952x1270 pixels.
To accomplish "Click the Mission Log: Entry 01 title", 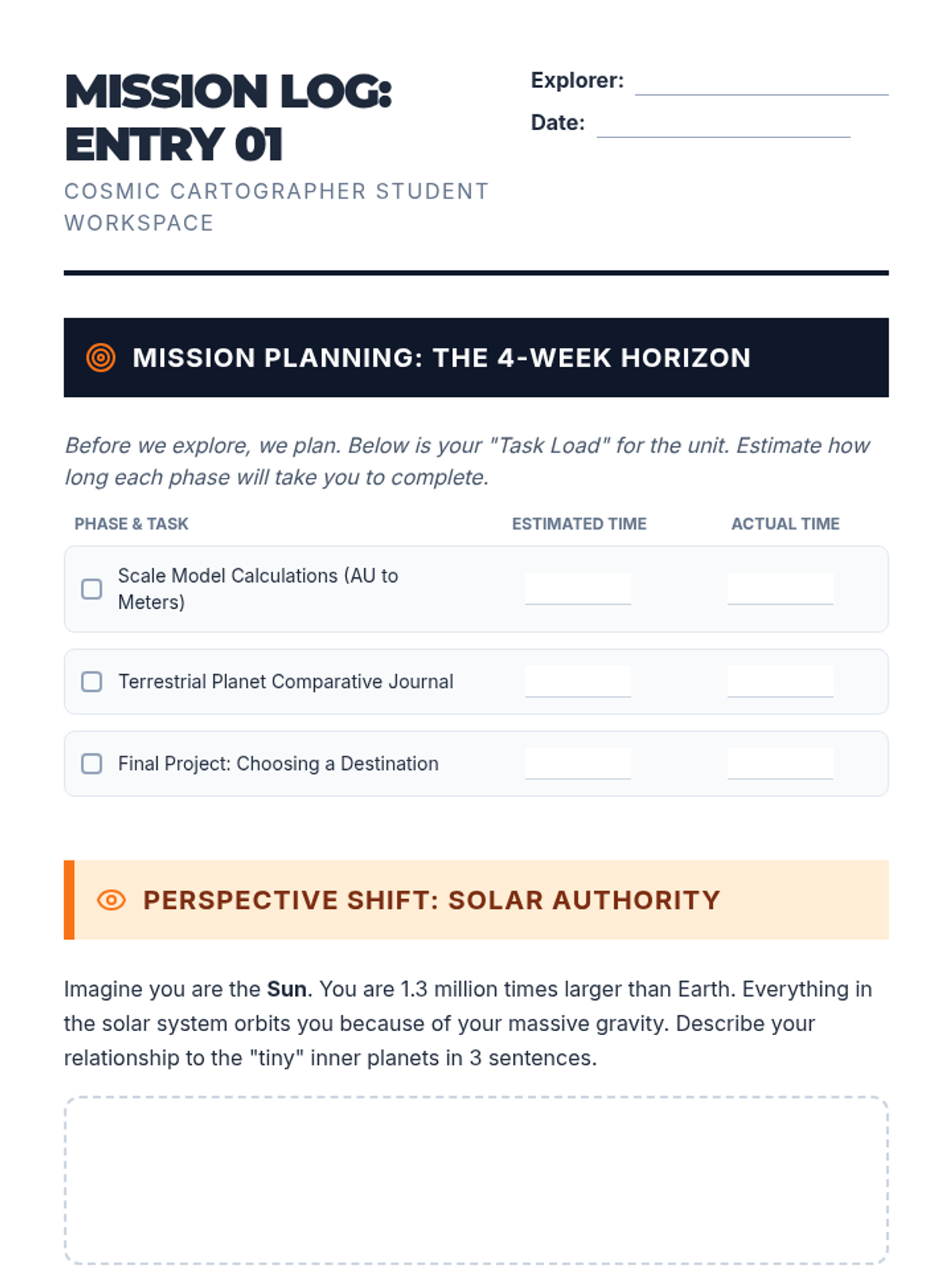I will tap(228, 117).
